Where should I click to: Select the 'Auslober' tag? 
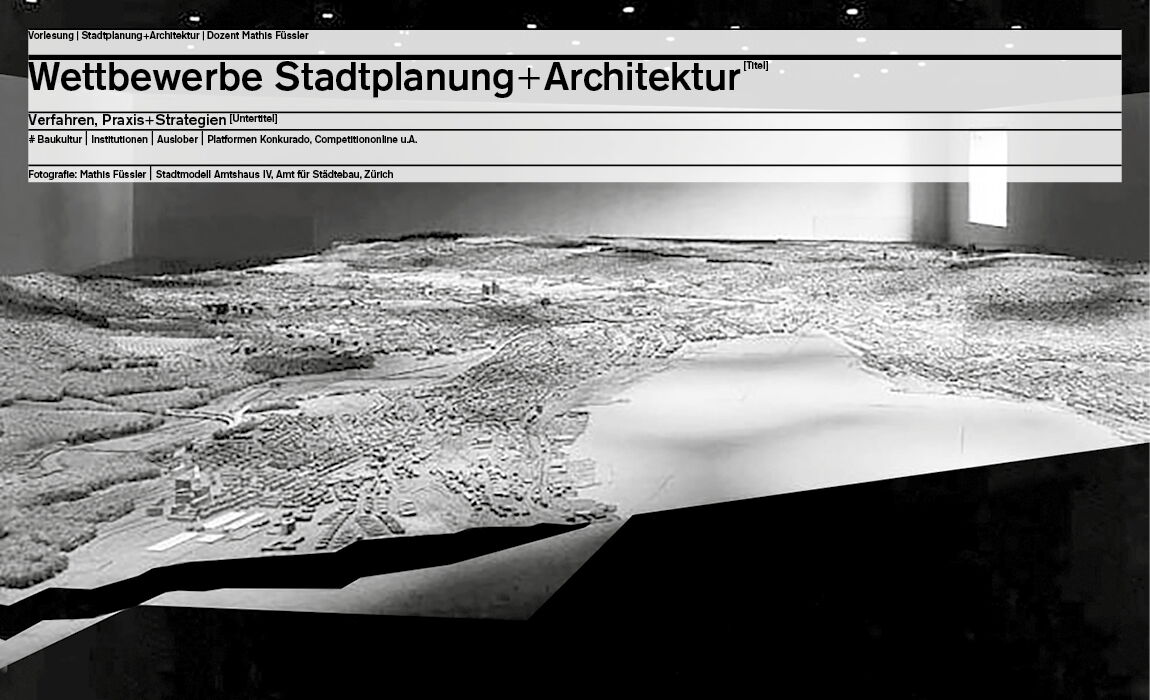tap(177, 140)
